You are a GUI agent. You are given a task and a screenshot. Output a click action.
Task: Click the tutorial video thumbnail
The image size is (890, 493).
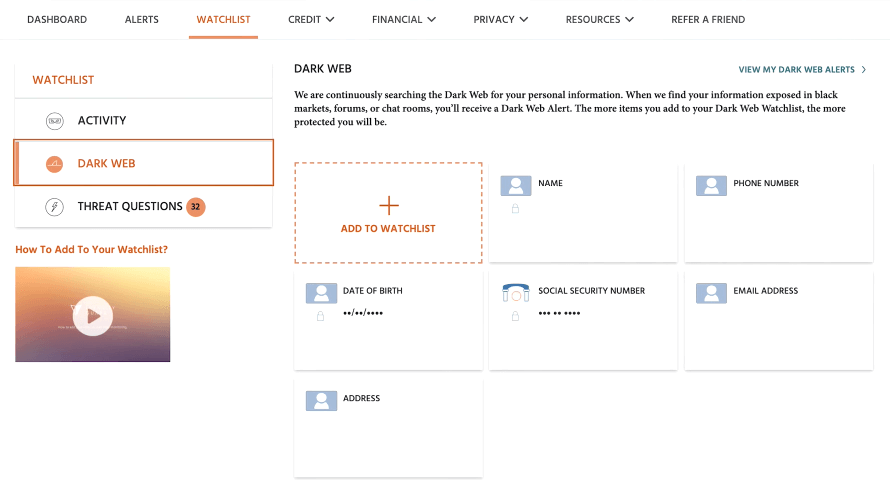(x=93, y=314)
